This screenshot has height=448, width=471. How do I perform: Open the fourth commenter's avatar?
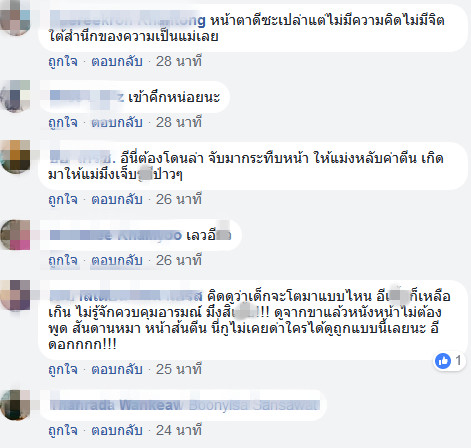coord(15,235)
